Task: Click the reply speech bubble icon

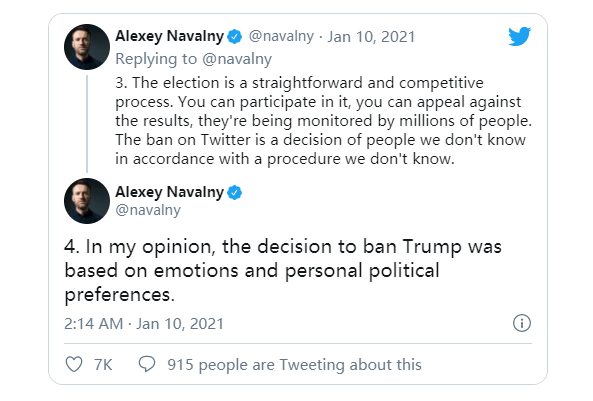Action: [147, 364]
